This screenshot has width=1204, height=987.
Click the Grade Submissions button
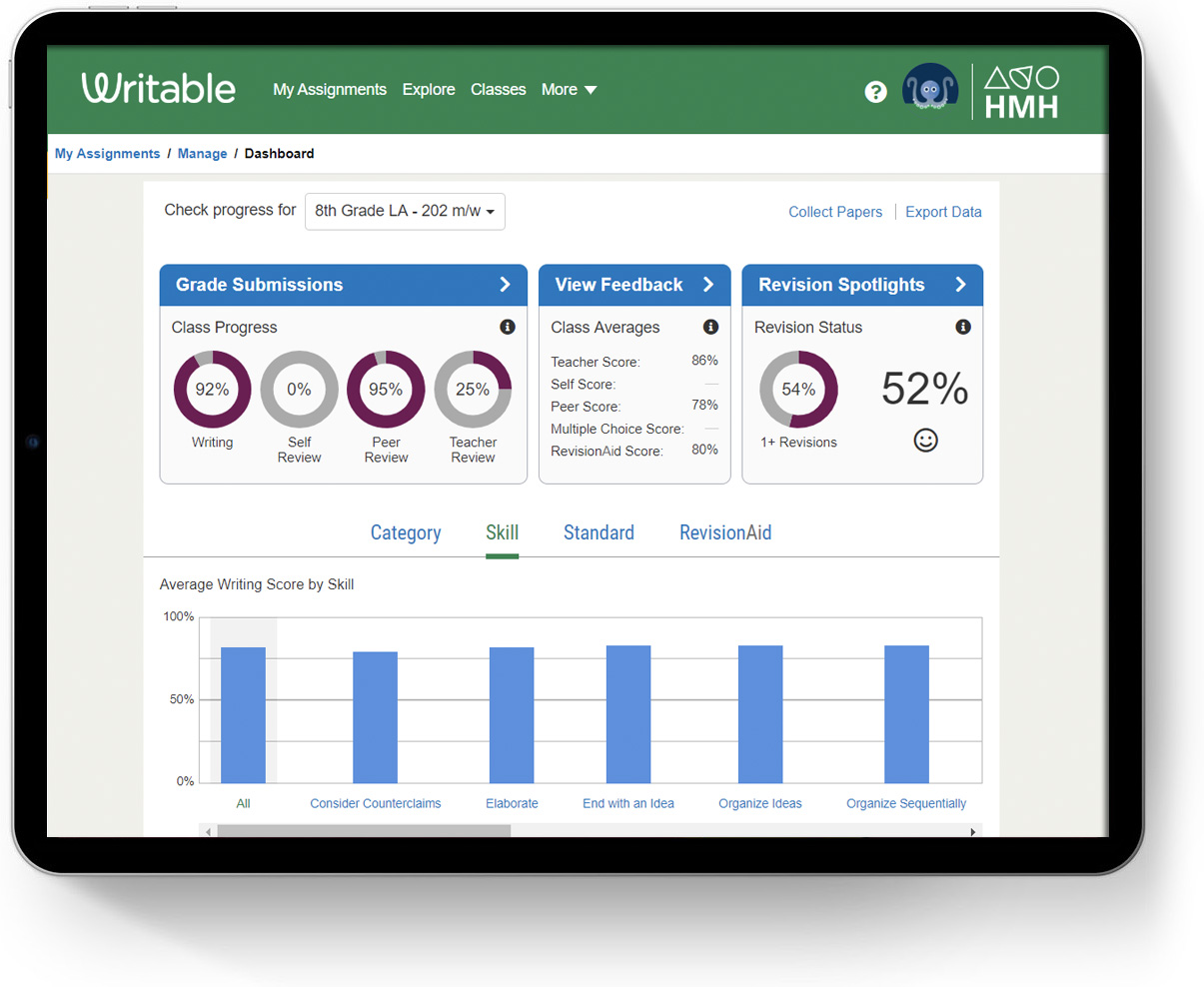coord(344,285)
